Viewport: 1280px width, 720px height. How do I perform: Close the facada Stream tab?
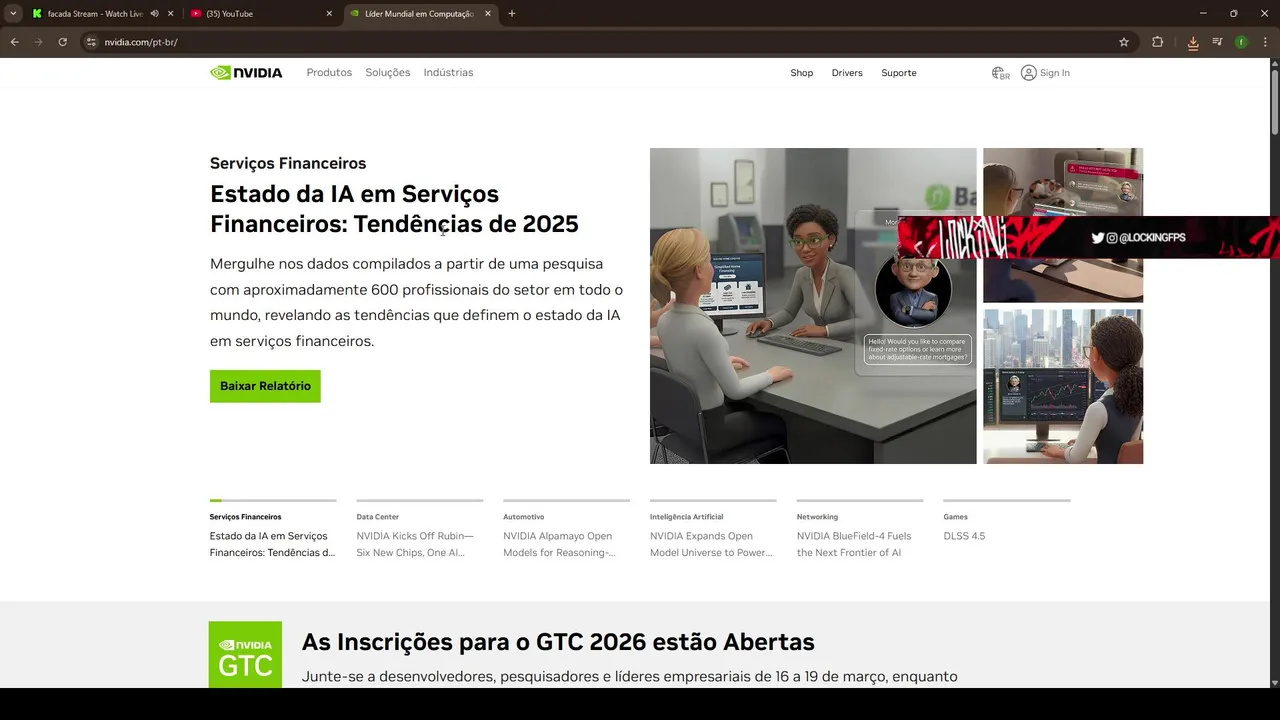click(171, 14)
